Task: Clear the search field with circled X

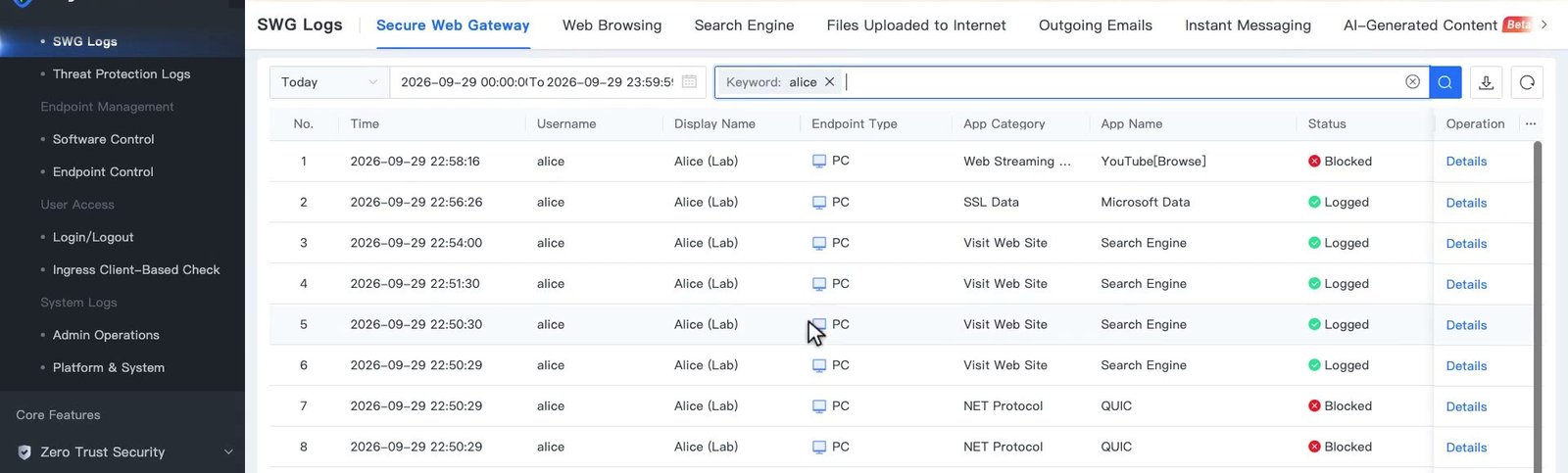Action: (x=1412, y=82)
